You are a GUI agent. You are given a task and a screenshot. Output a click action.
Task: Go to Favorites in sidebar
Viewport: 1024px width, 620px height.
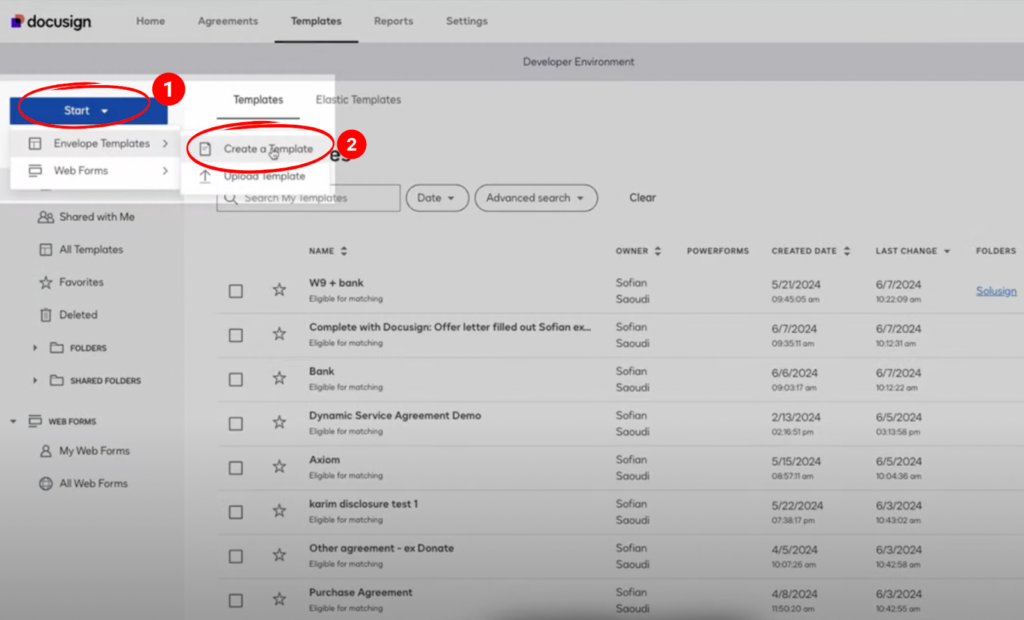pos(81,282)
